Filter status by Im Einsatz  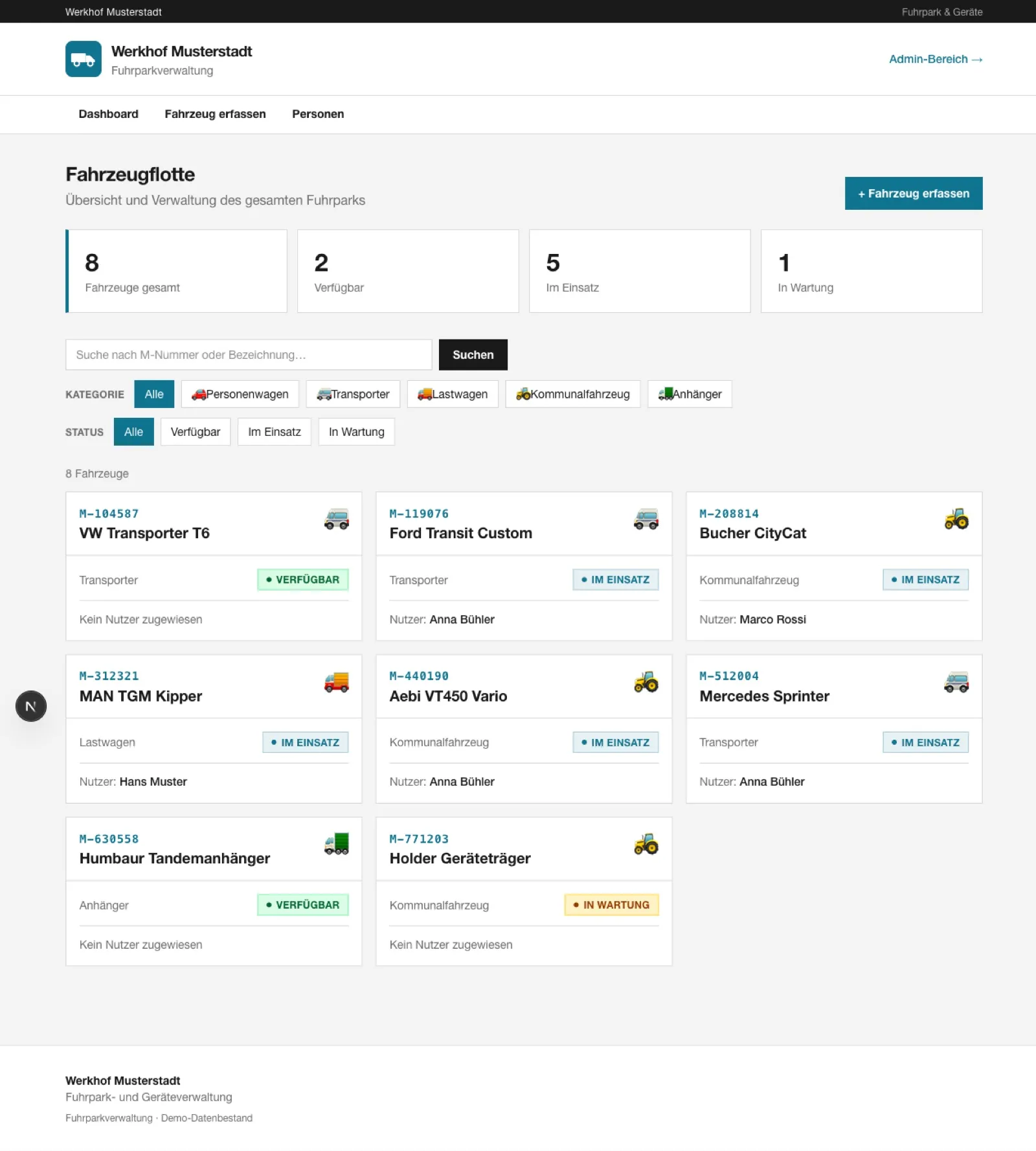[275, 432]
